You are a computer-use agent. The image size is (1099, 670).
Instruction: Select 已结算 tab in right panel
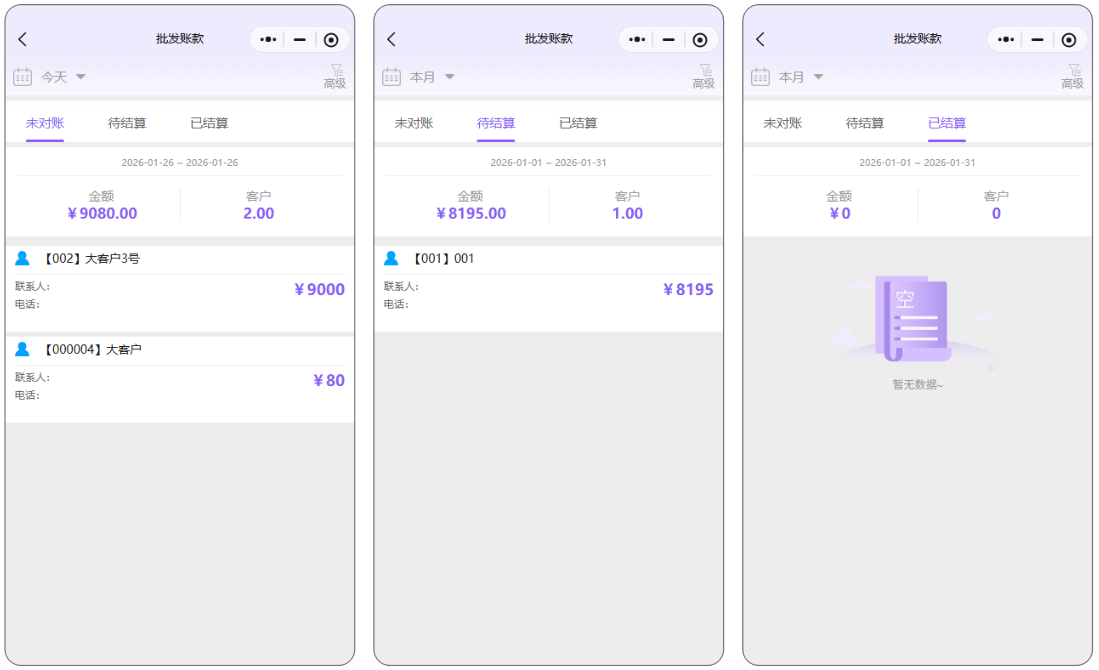946,123
